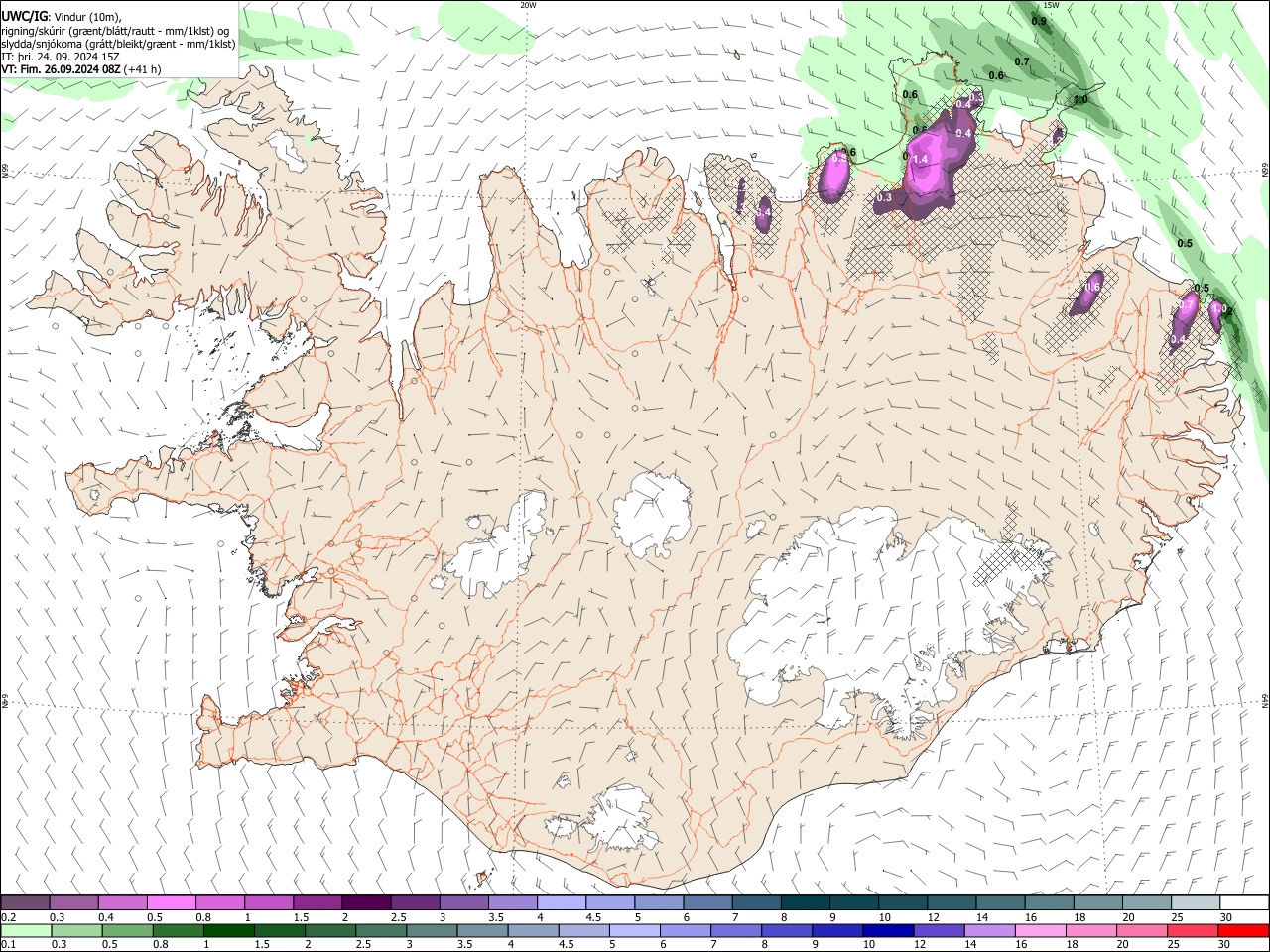Click the '0.1' label under the lower legend
This screenshot has height=952, width=1270.
[8, 945]
